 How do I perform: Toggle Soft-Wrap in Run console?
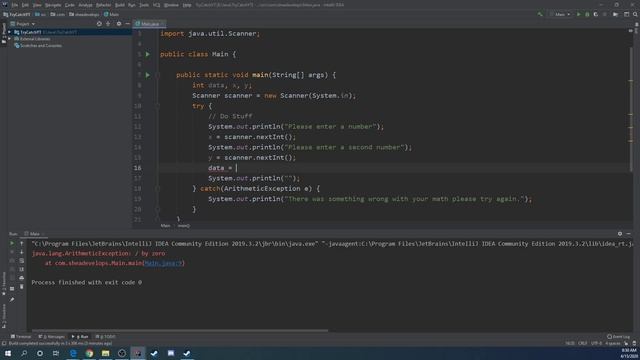point(22,260)
